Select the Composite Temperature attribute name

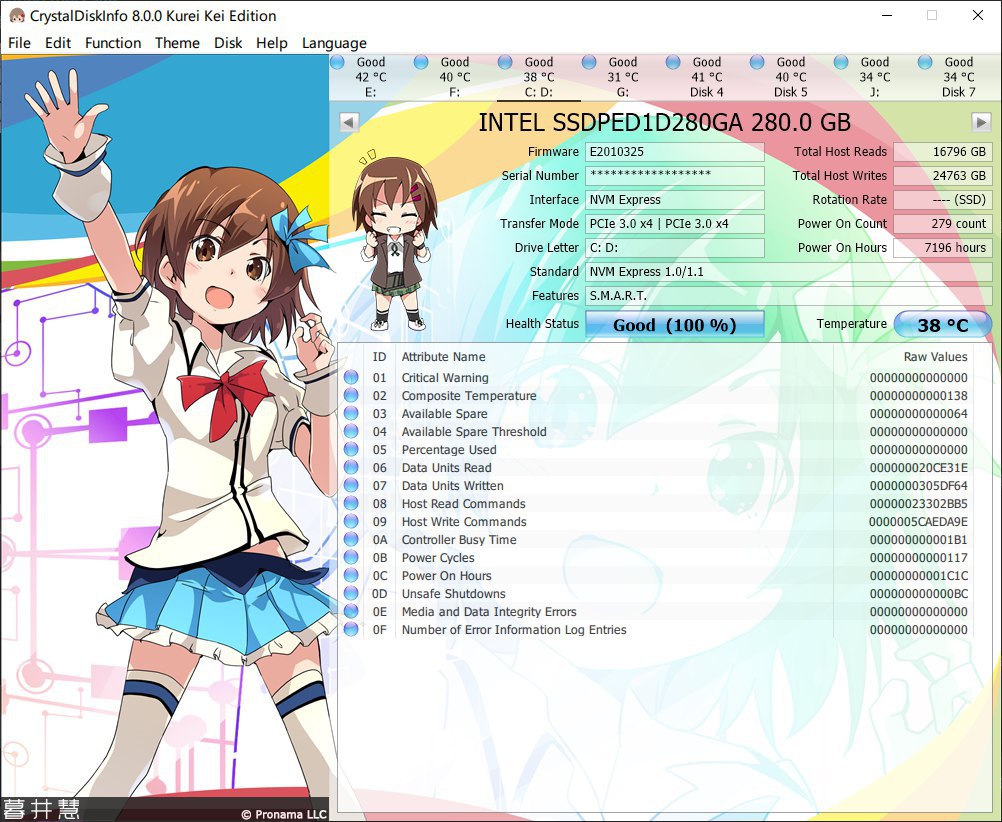click(469, 395)
